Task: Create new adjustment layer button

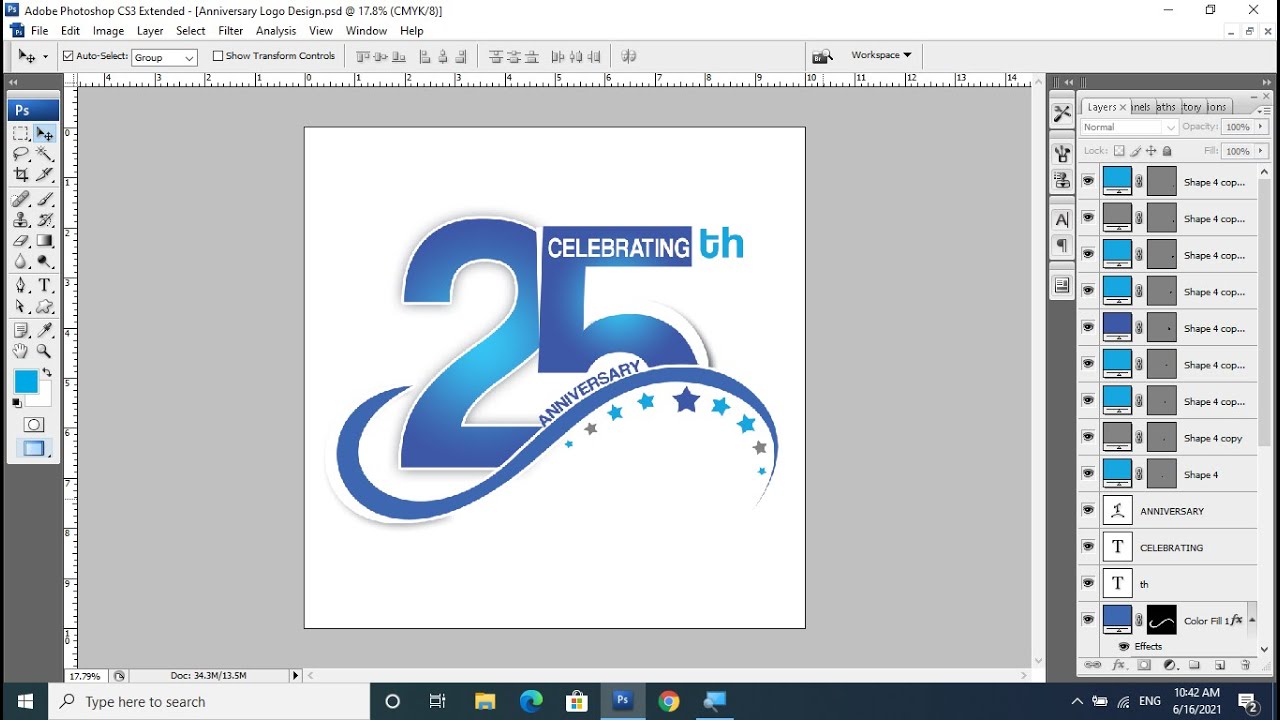Action: pyautogui.click(x=1169, y=665)
